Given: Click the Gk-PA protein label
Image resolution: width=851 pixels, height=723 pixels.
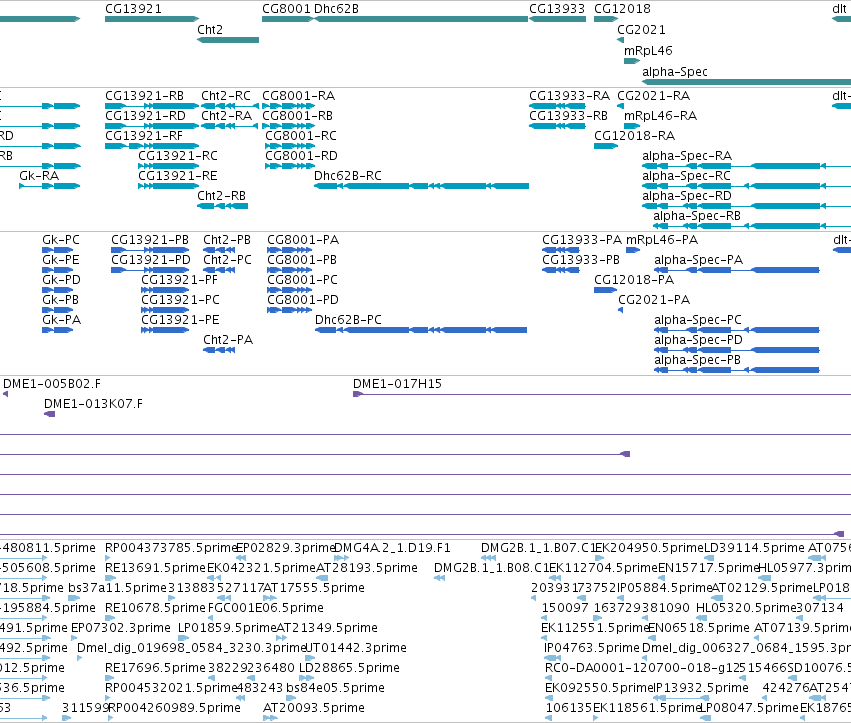Looking at the screenshot, I should [61, 320].
